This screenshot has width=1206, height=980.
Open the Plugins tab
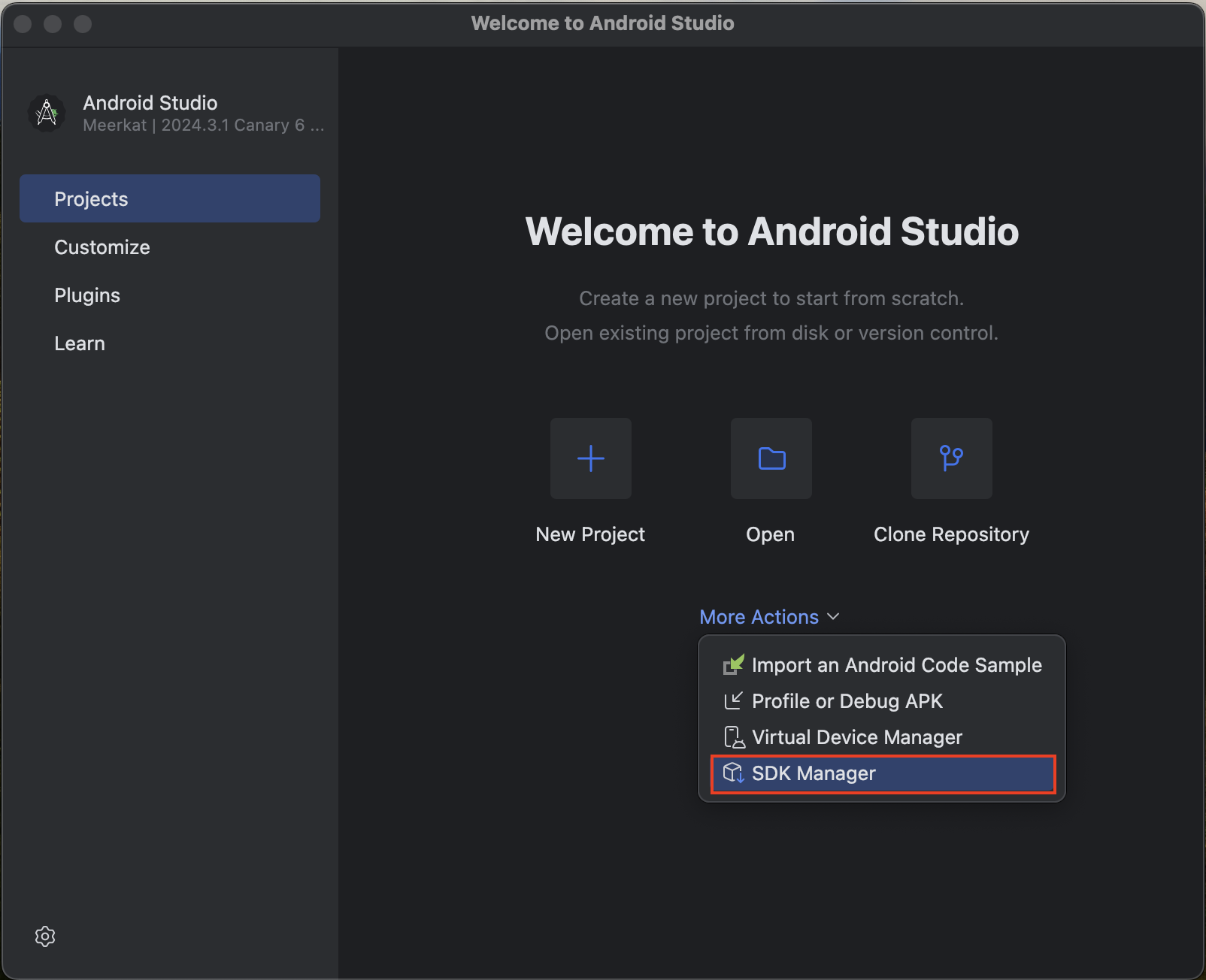coord(170,295)
